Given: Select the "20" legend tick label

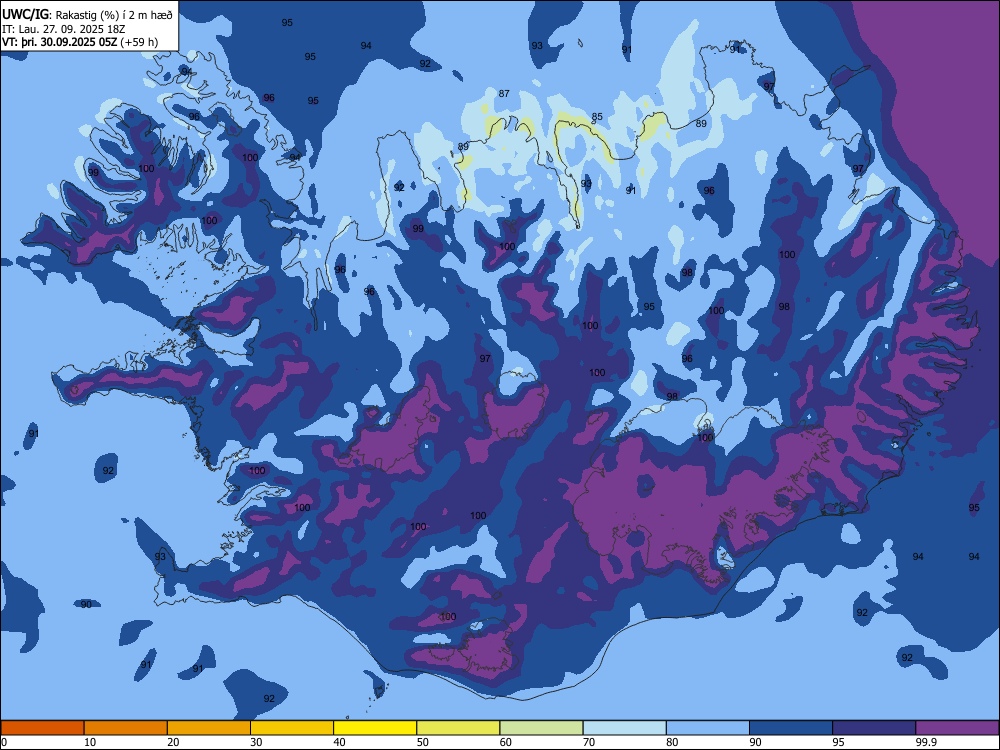Looking at the screenshot, I should pos(173,742).
